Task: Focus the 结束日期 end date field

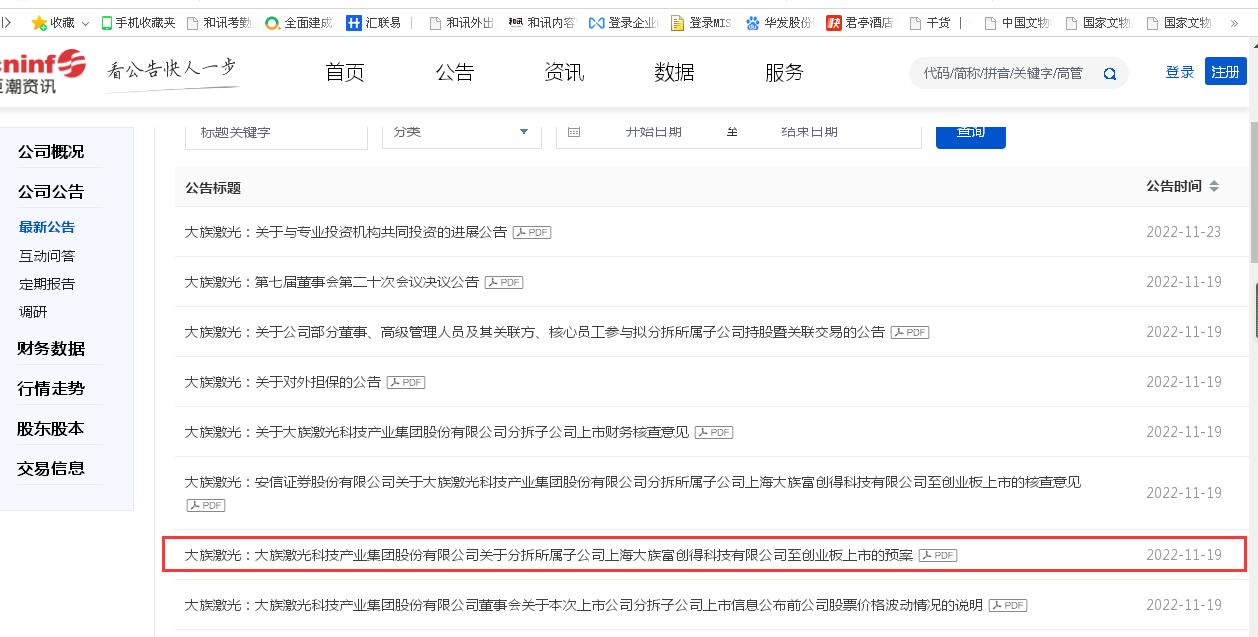Action: 809,132
